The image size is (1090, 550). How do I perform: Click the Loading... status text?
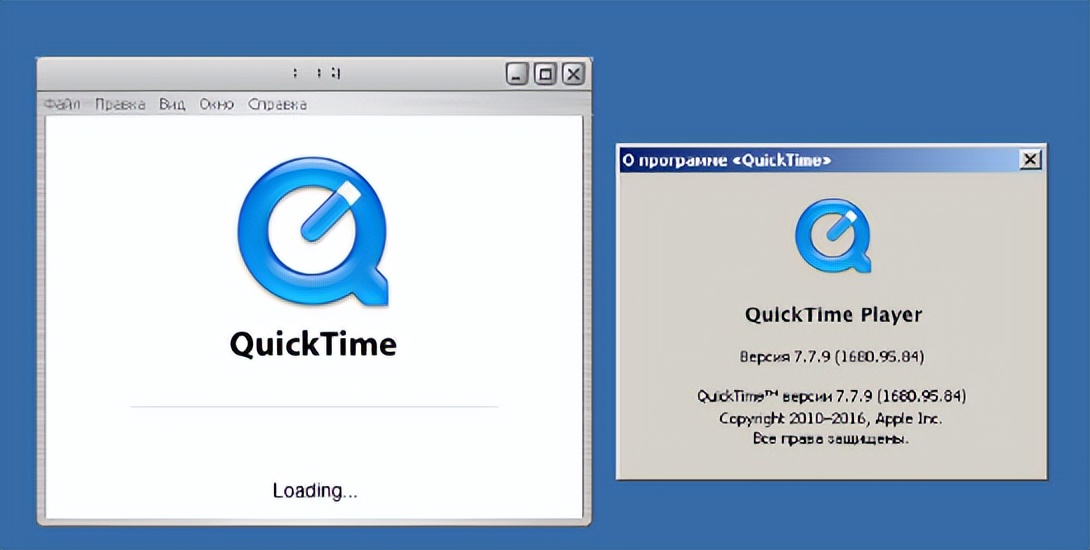pyautogui.click(x=315, y=491)
